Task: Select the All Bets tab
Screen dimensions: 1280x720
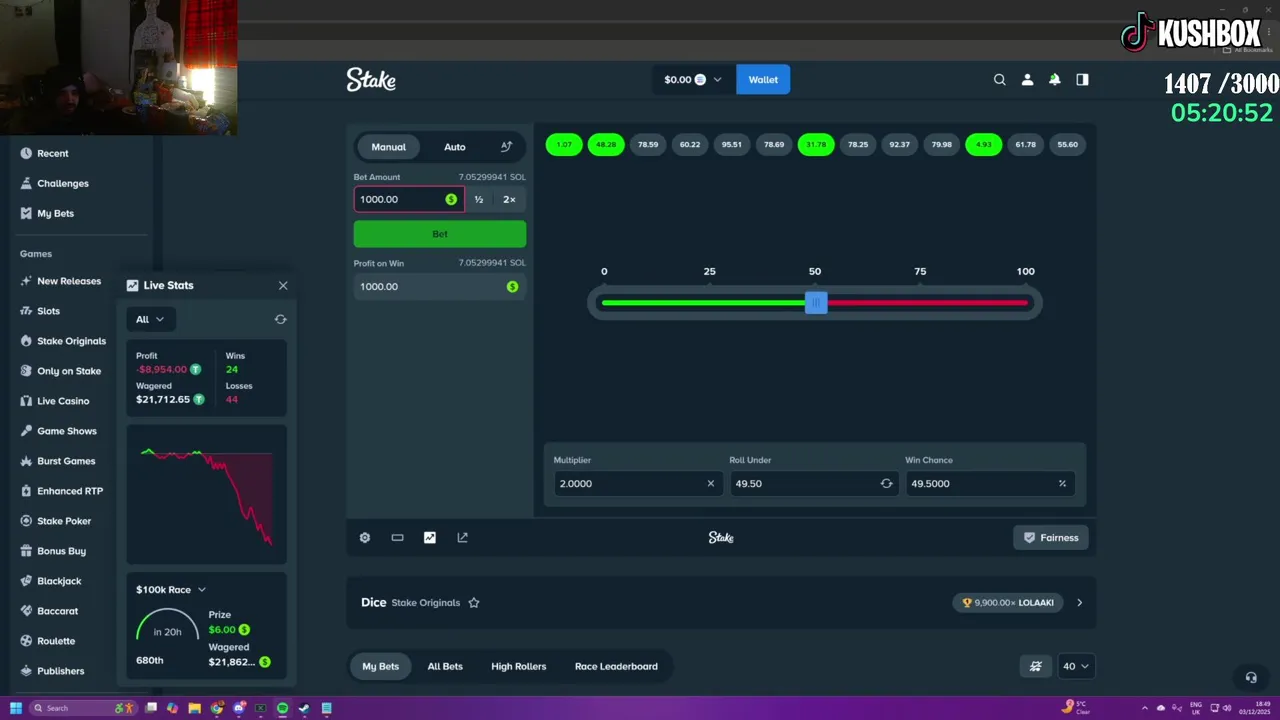Action: coord(445,666)
